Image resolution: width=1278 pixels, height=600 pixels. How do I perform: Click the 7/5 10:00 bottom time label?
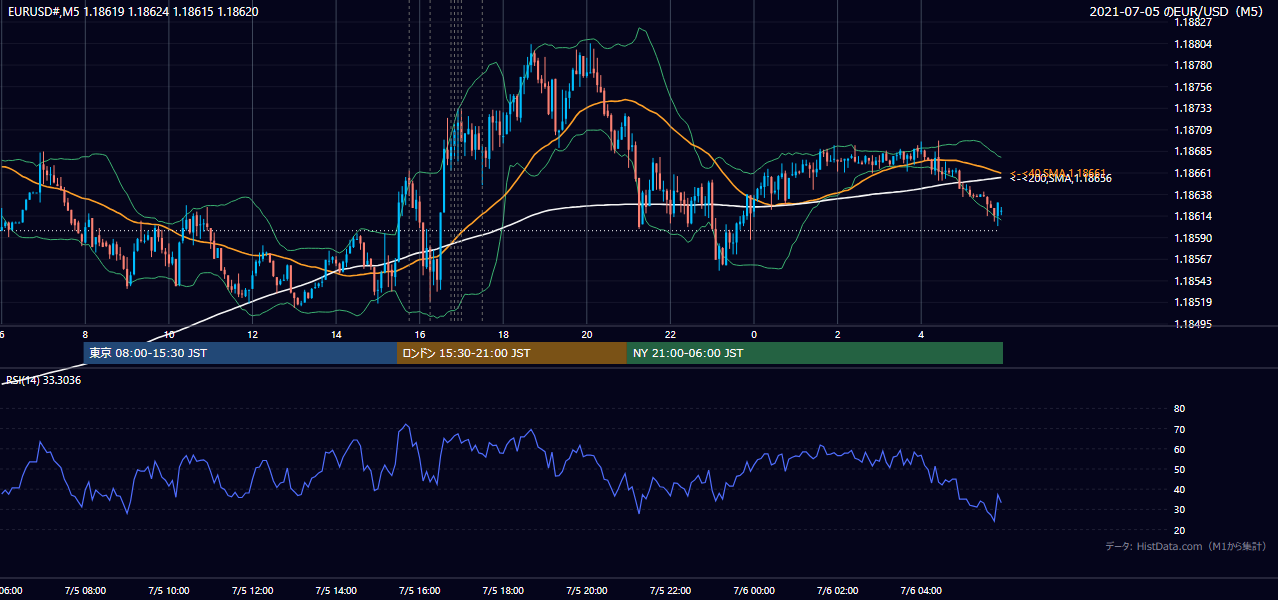tap(169, 591)
